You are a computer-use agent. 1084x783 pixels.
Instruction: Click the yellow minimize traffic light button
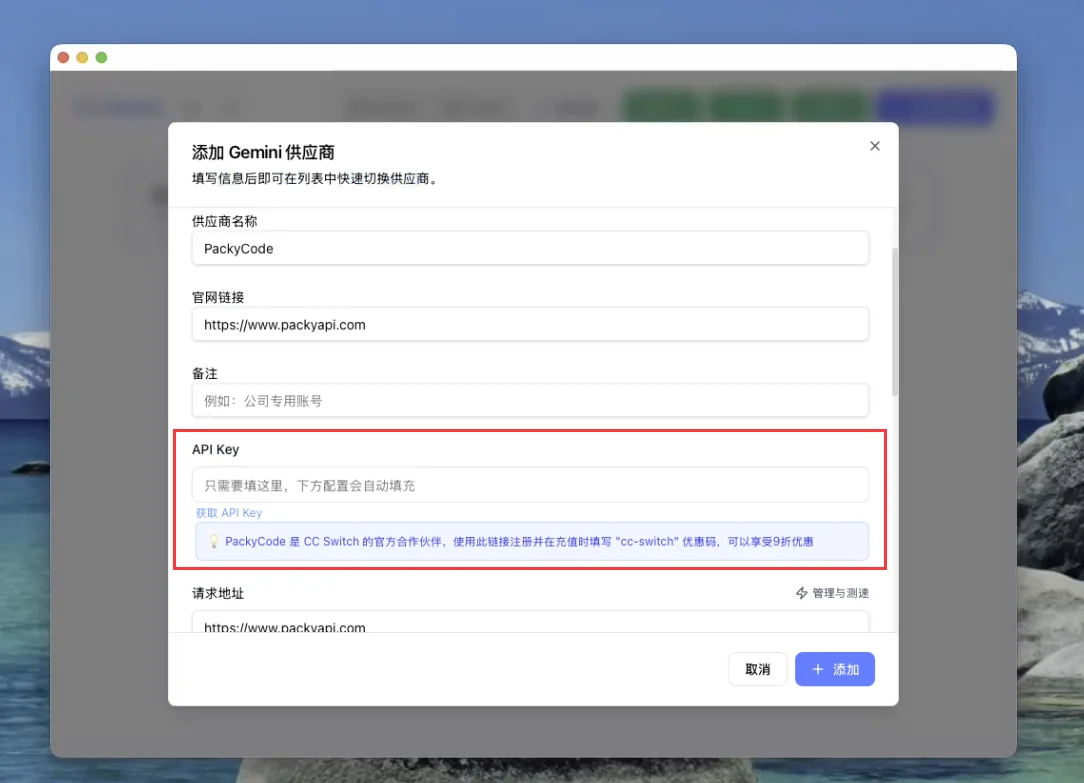[82, 58]
